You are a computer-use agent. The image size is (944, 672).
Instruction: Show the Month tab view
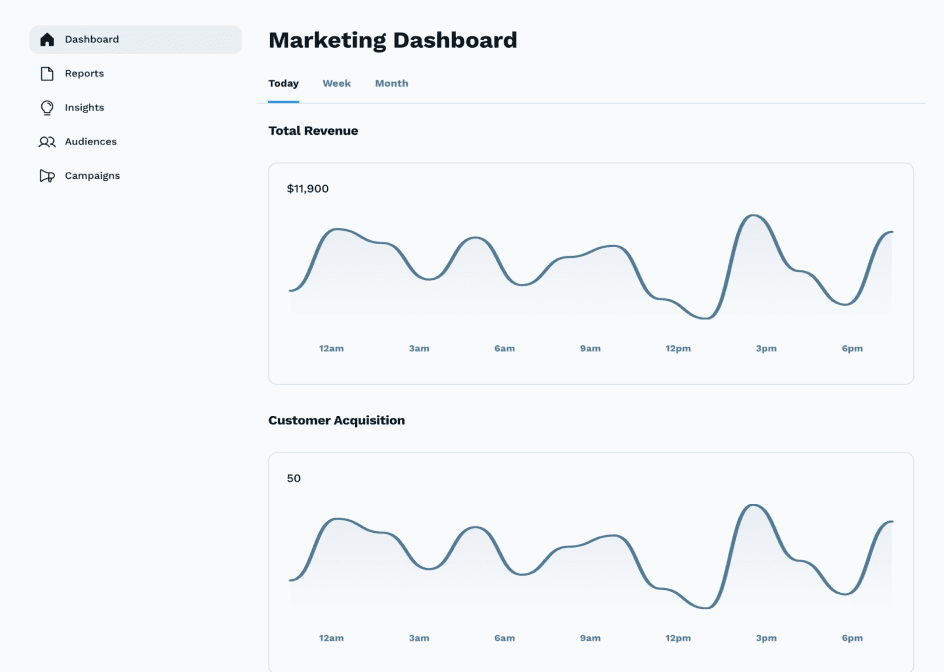(391, 84)
